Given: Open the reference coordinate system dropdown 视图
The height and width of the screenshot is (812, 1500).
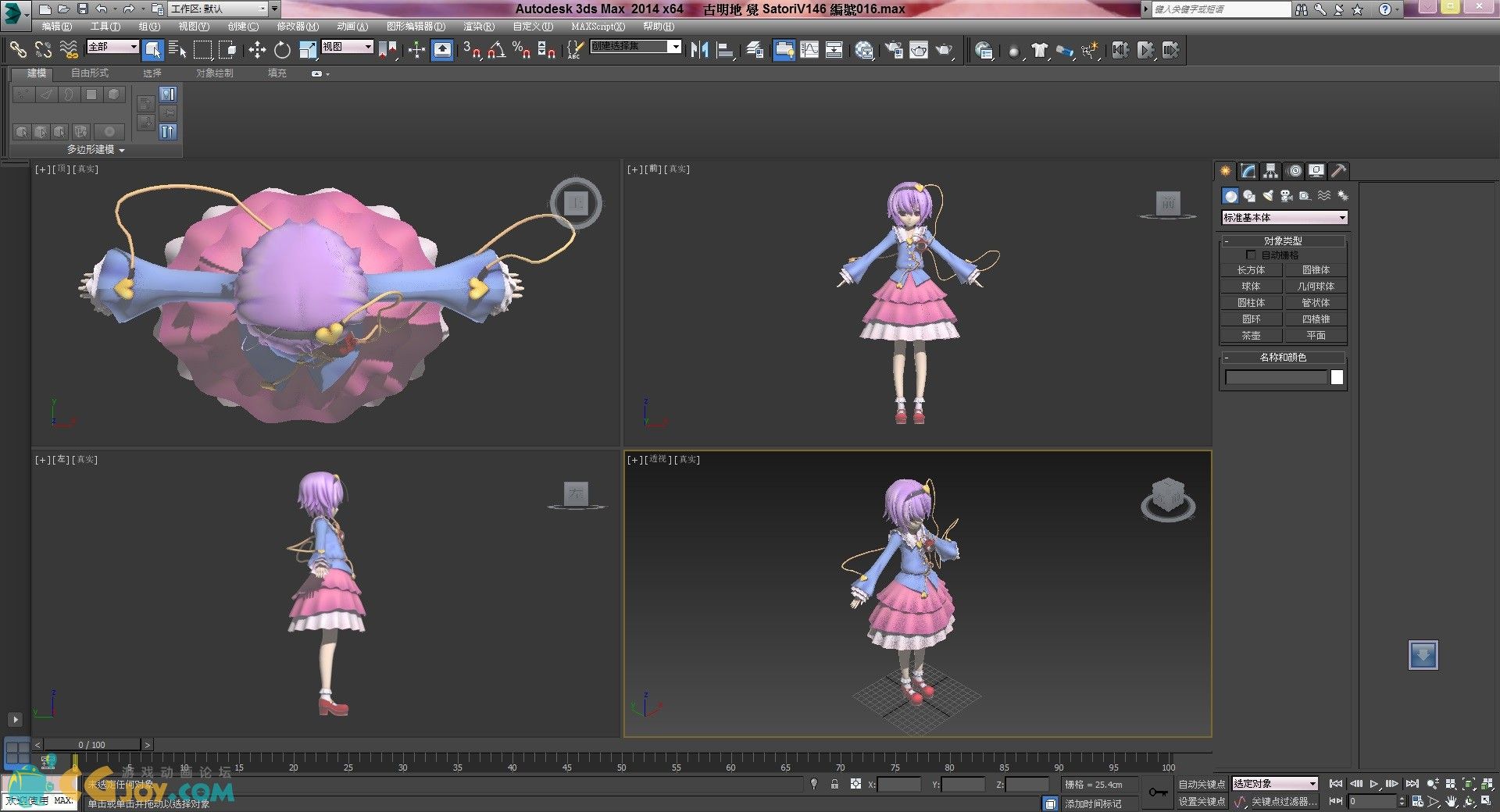Looking at the screenshot, I should point(348,47).
